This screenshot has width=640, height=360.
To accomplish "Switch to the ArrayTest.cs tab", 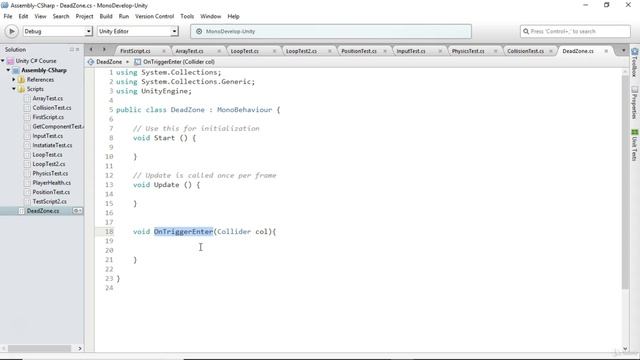I will pyautogui.click(x=189, y=51).
